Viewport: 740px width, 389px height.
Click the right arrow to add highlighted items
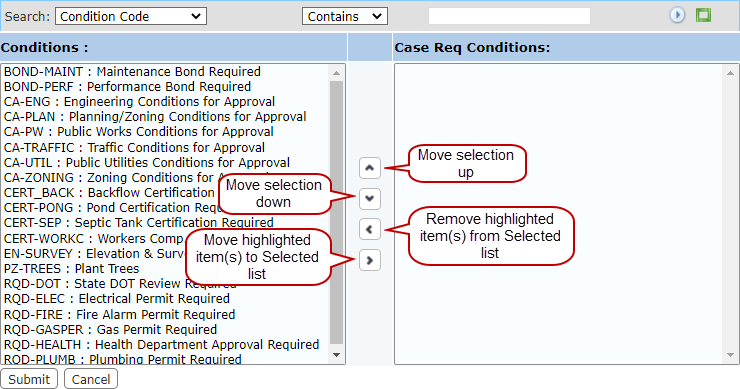[370, 260]
